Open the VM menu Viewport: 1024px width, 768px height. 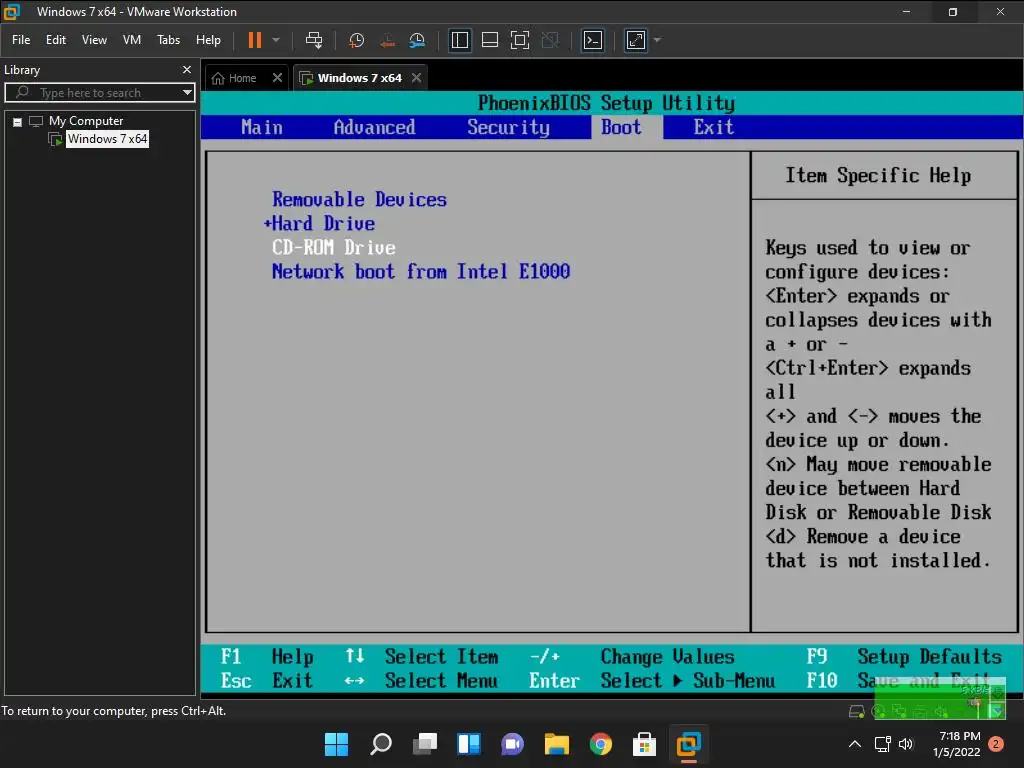coord(132,40)
